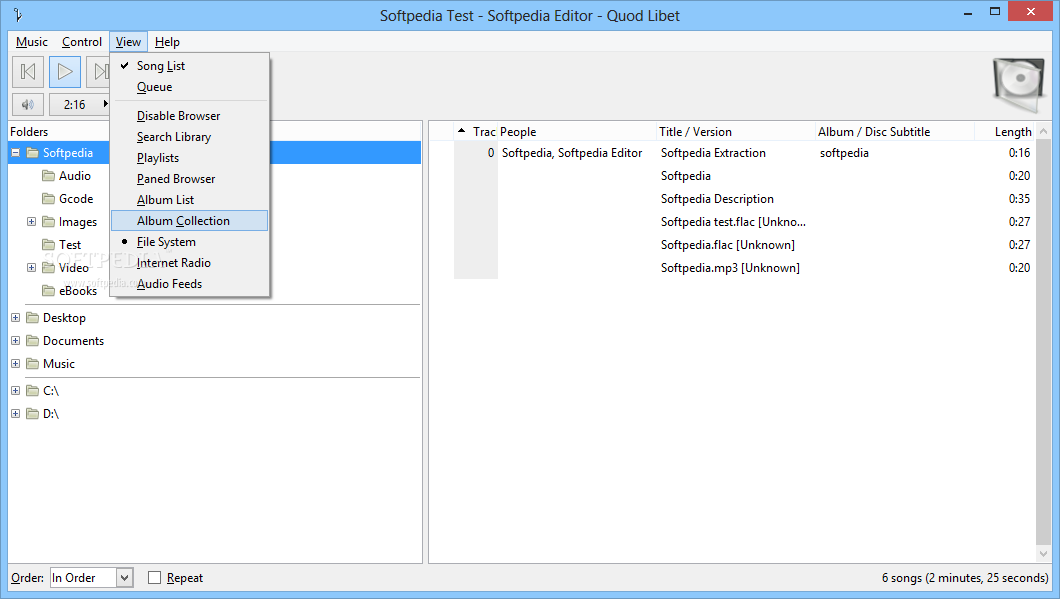Click the scrollbar up arrow
This screenshot has width=1060, height=599.
(1043, 131)
